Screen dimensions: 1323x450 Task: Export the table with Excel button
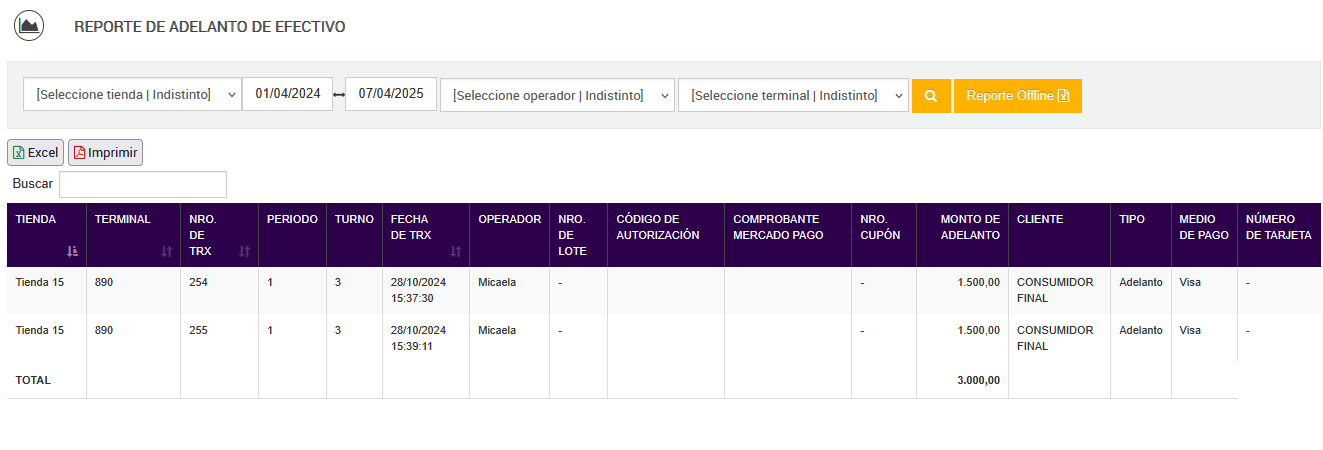35,153
